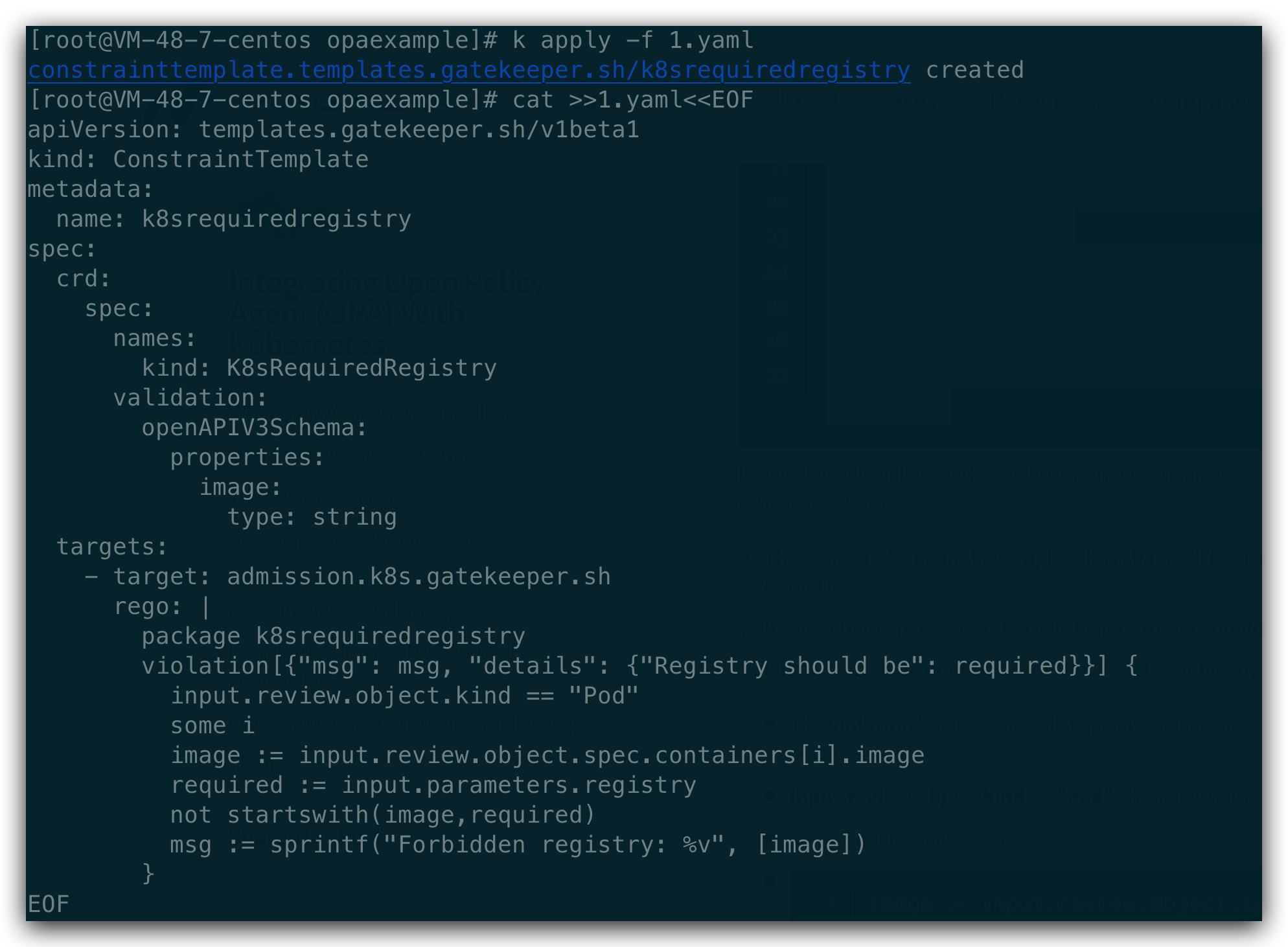Click the 'package k8srequiredregistry' line
This screenshot has height=947, width=1288.
333,636
